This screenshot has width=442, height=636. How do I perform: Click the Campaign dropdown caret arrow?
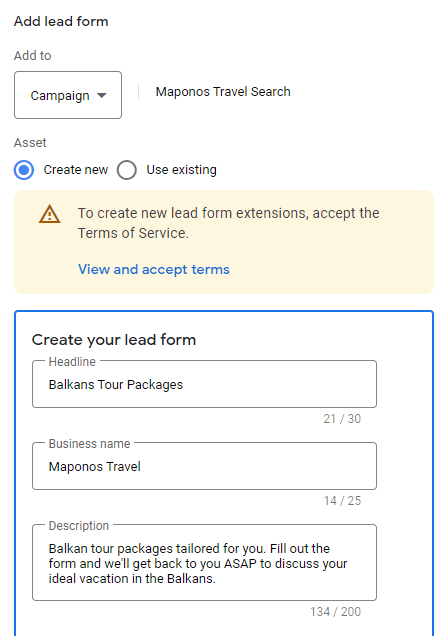pyautogui.click(x=101, y=96)
